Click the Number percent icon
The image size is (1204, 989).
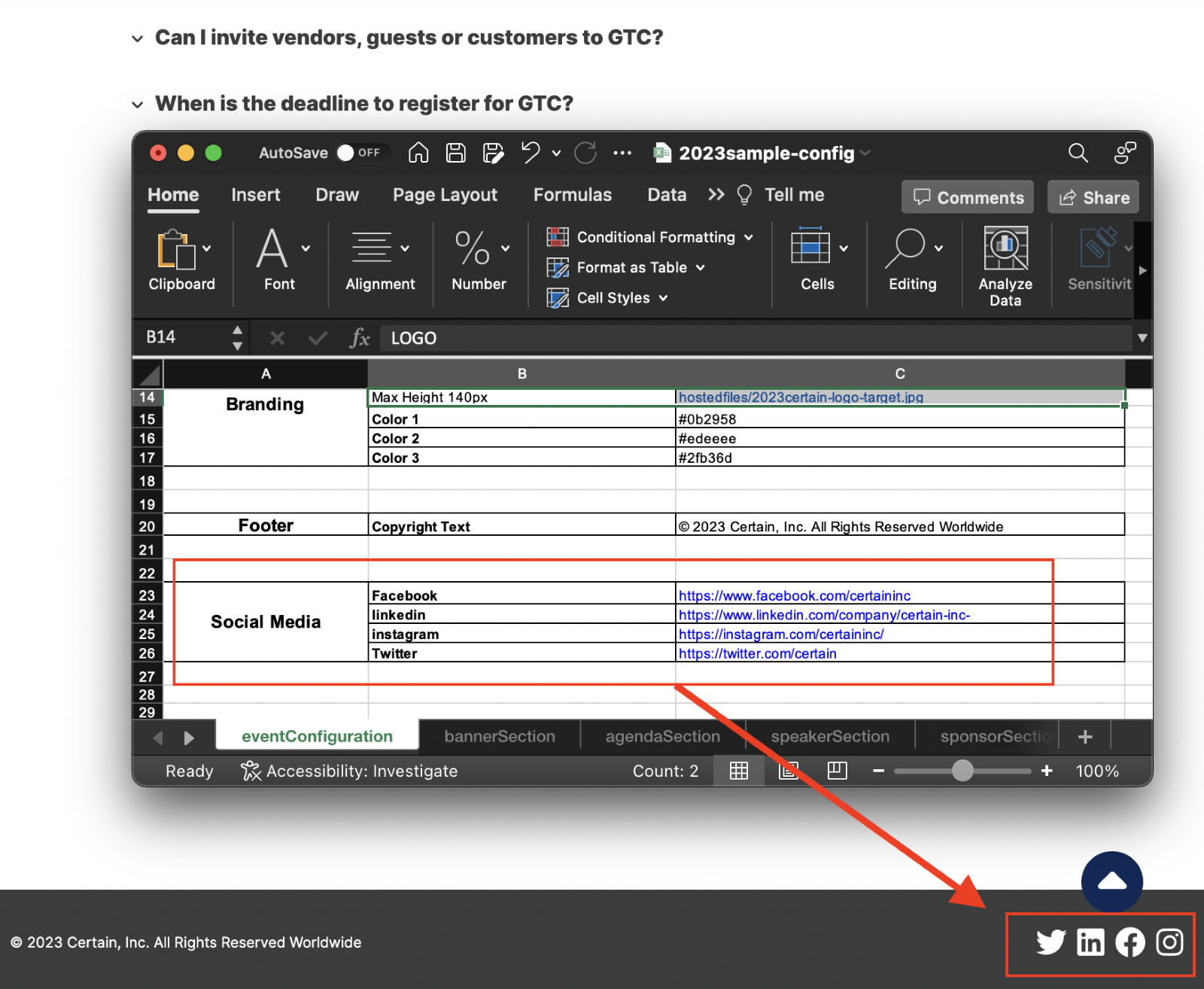point(473,248)
